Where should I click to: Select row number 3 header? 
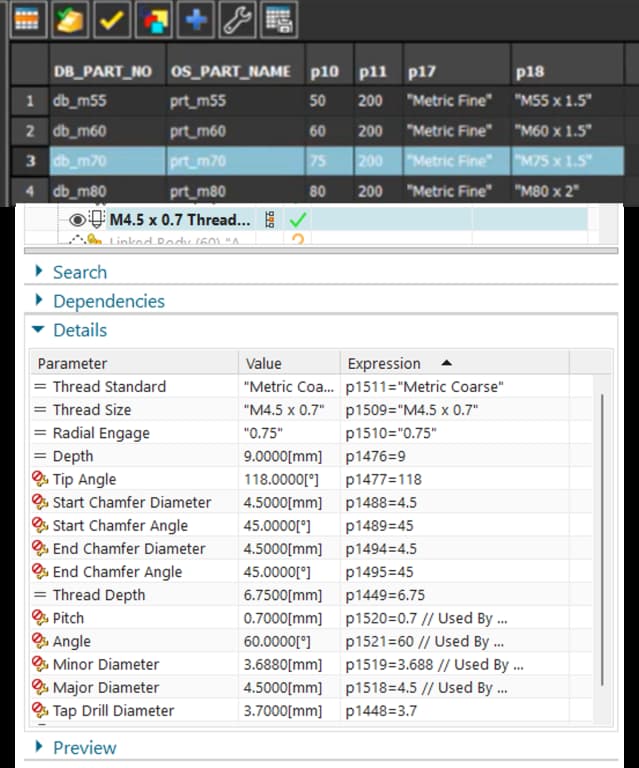click(30, 161)
